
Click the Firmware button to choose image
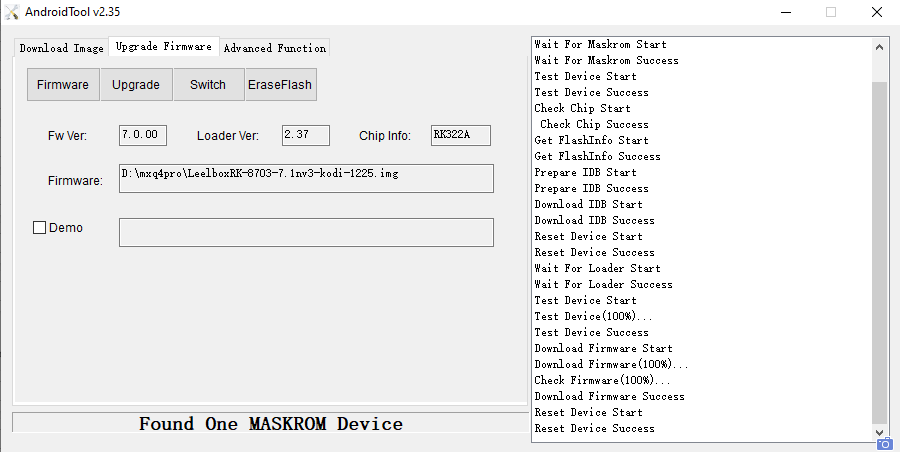point(63,84)
